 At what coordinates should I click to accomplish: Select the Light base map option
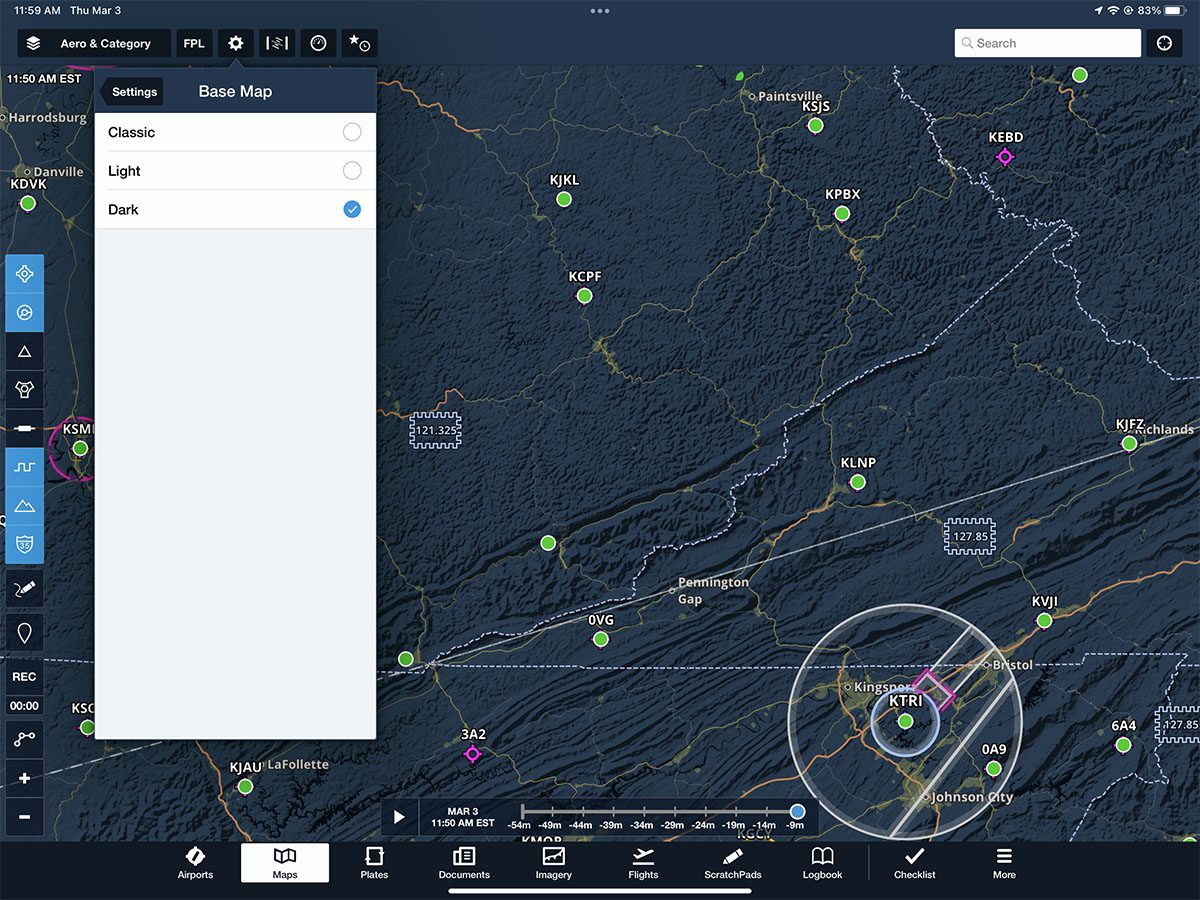(235, 171)
